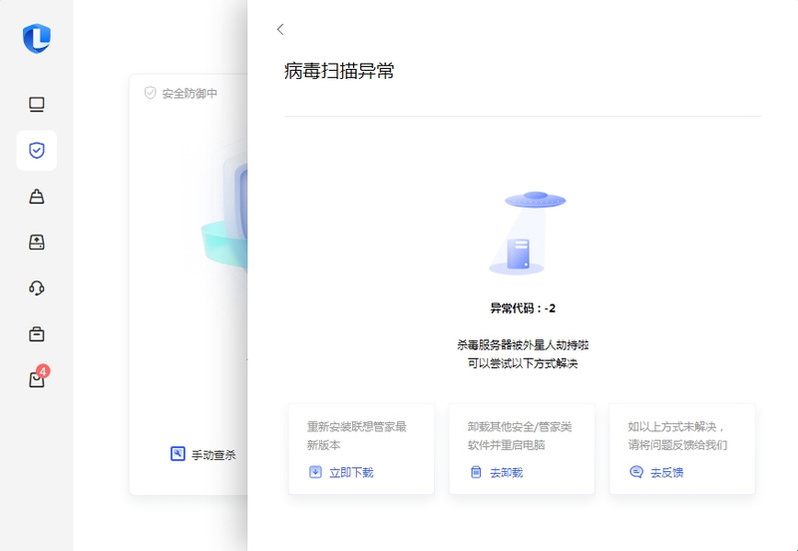Open shopping bag icon with badge 4
The image size is (798, 551).
point(37,379)
